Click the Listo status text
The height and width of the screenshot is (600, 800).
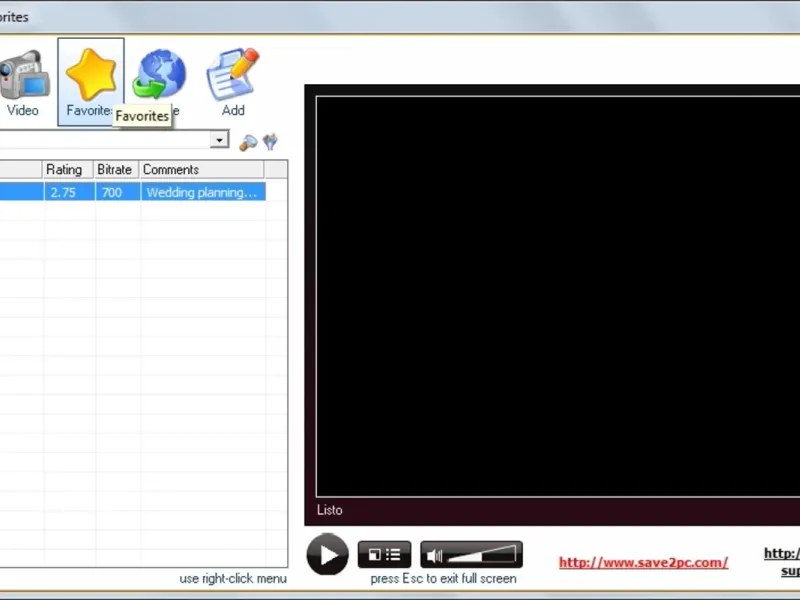click(330, 510)
